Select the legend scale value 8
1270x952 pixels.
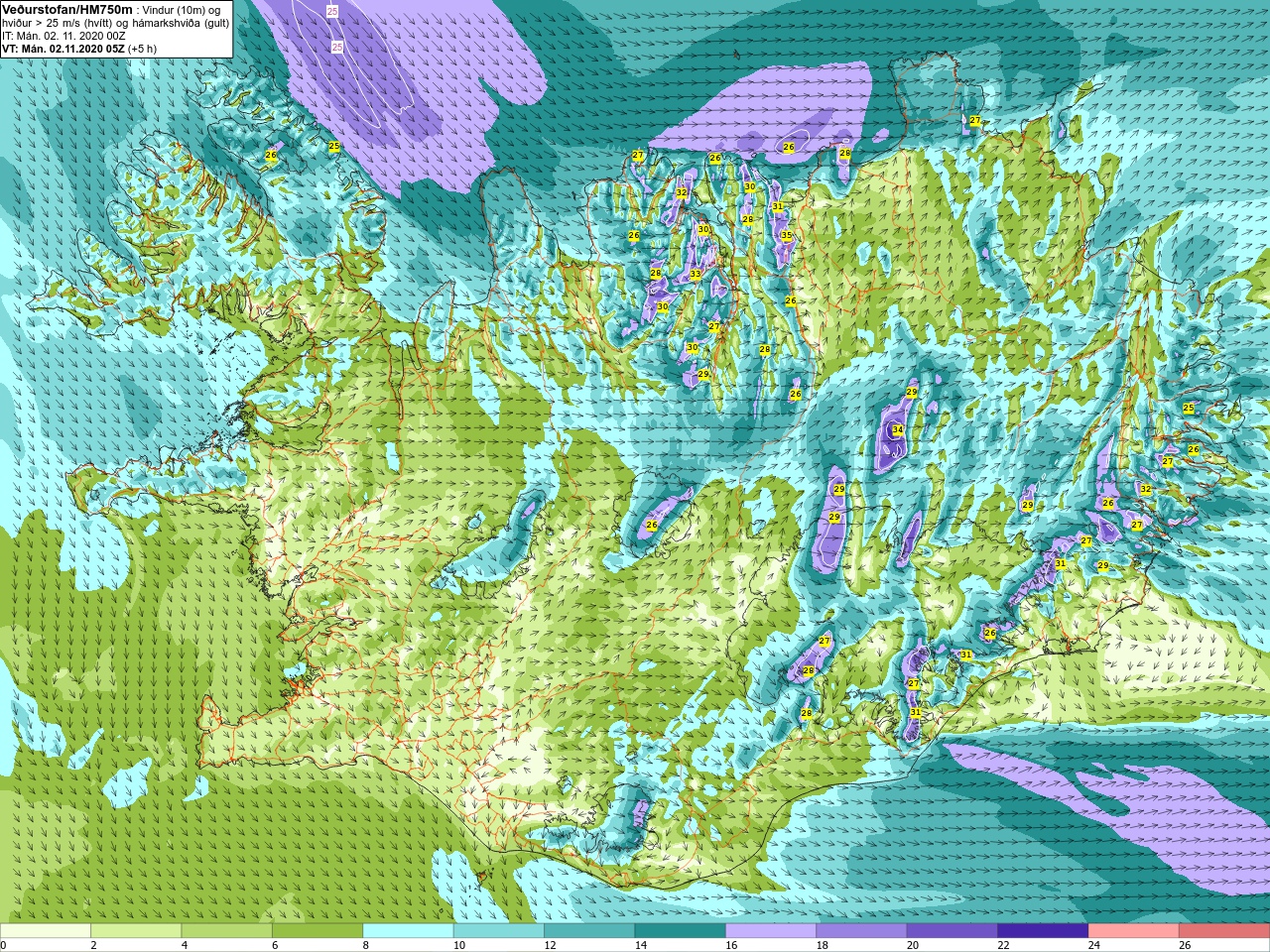(x=365, y=945)
